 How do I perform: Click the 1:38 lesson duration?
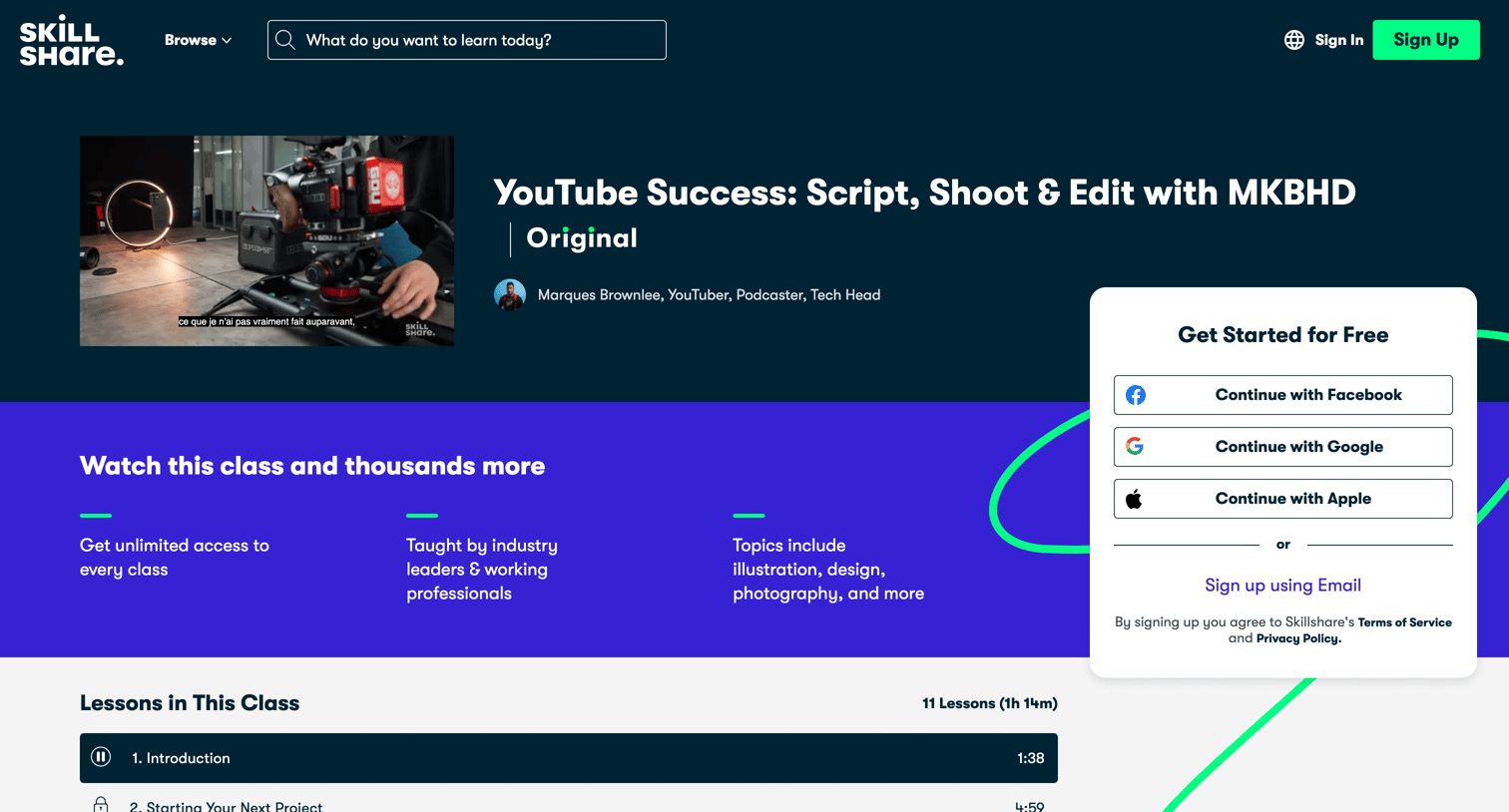1030,758
